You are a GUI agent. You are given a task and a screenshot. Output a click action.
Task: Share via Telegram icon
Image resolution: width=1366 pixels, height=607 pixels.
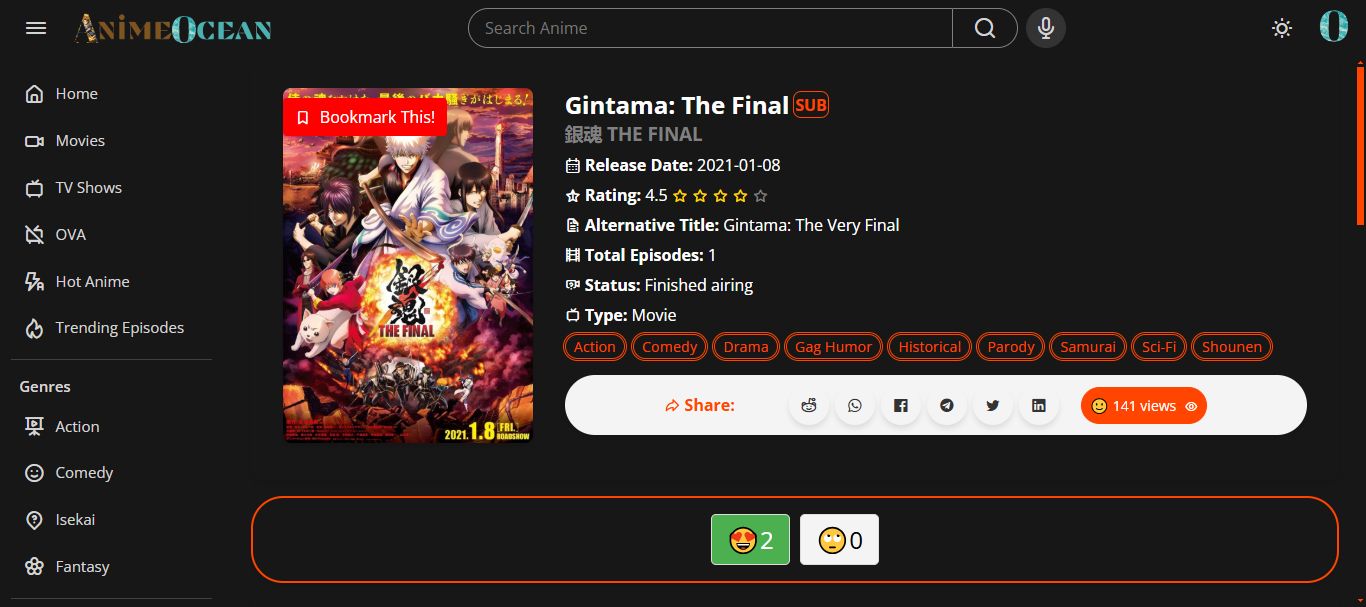(x=947, y=405)
